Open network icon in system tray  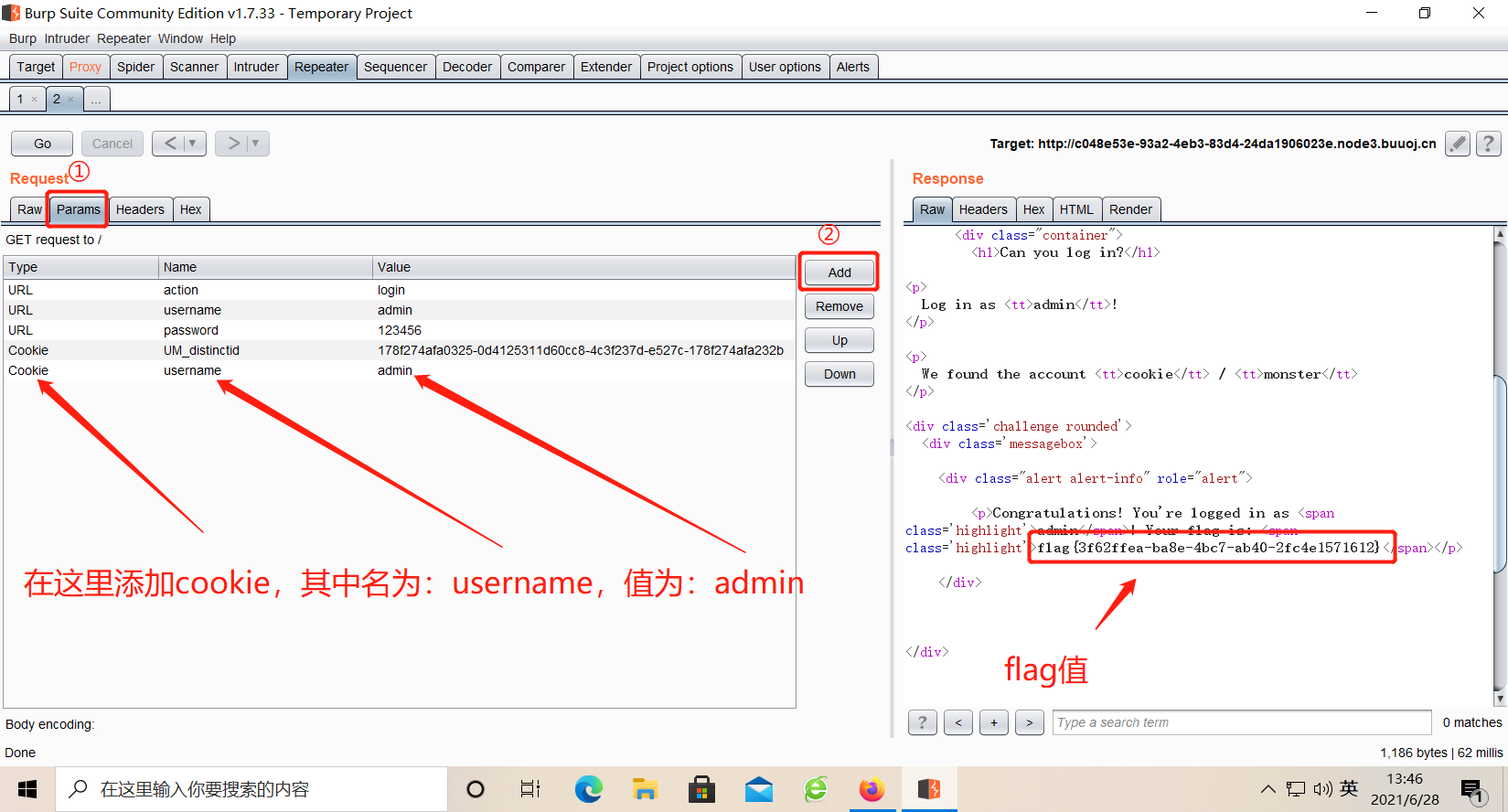click(1295, 789)
